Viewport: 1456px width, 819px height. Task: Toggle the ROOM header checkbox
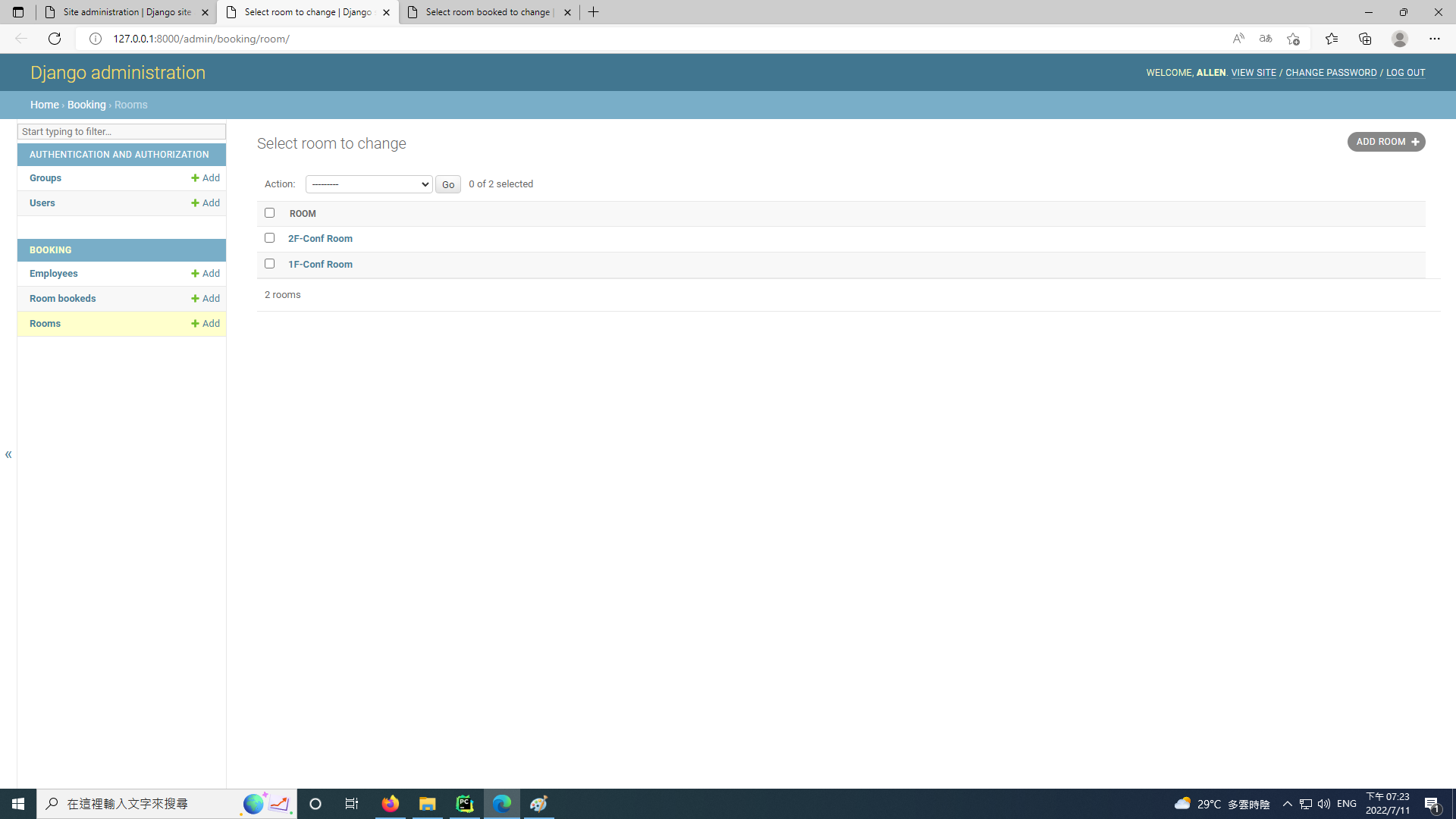[270, 213]
